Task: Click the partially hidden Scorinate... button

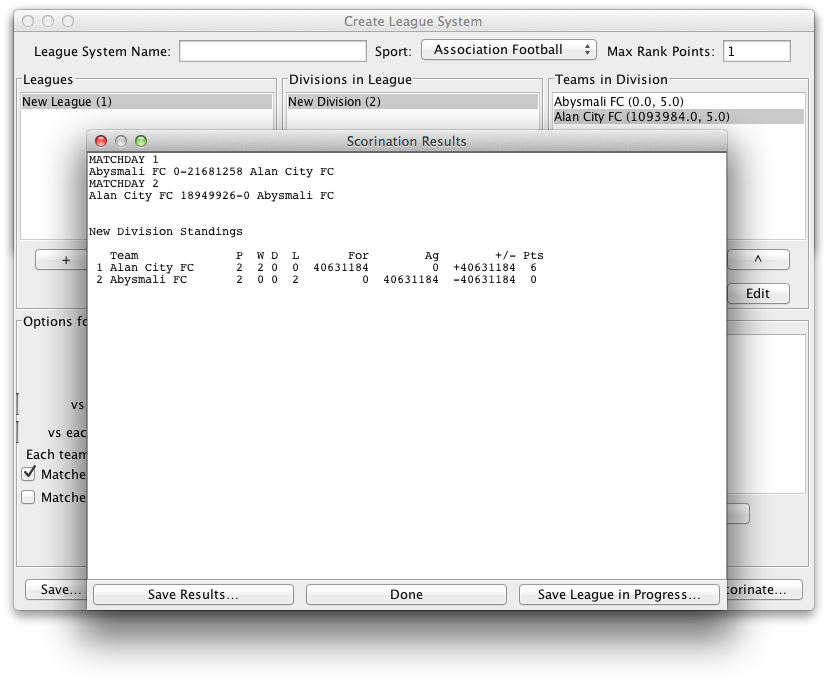Action: tap(765, 590)
